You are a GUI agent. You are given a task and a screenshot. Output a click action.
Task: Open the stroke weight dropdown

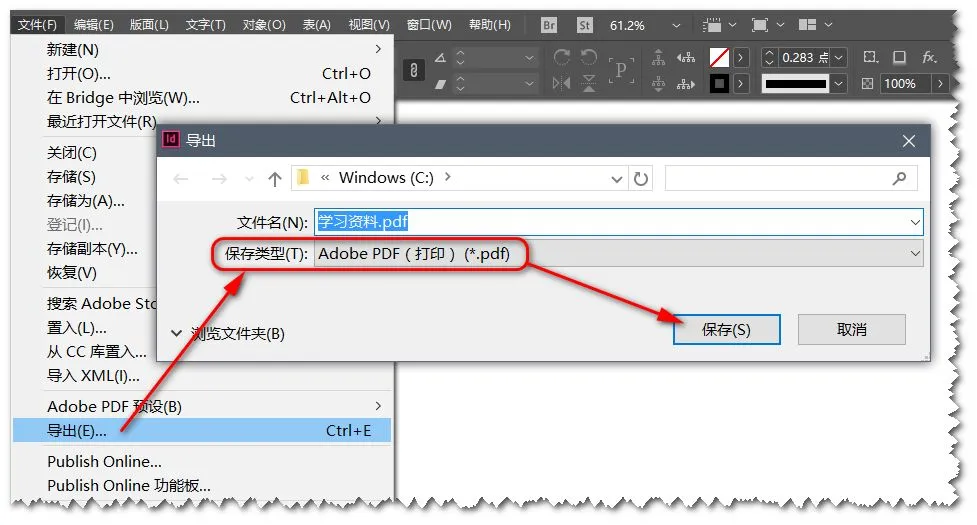point(839,58)
